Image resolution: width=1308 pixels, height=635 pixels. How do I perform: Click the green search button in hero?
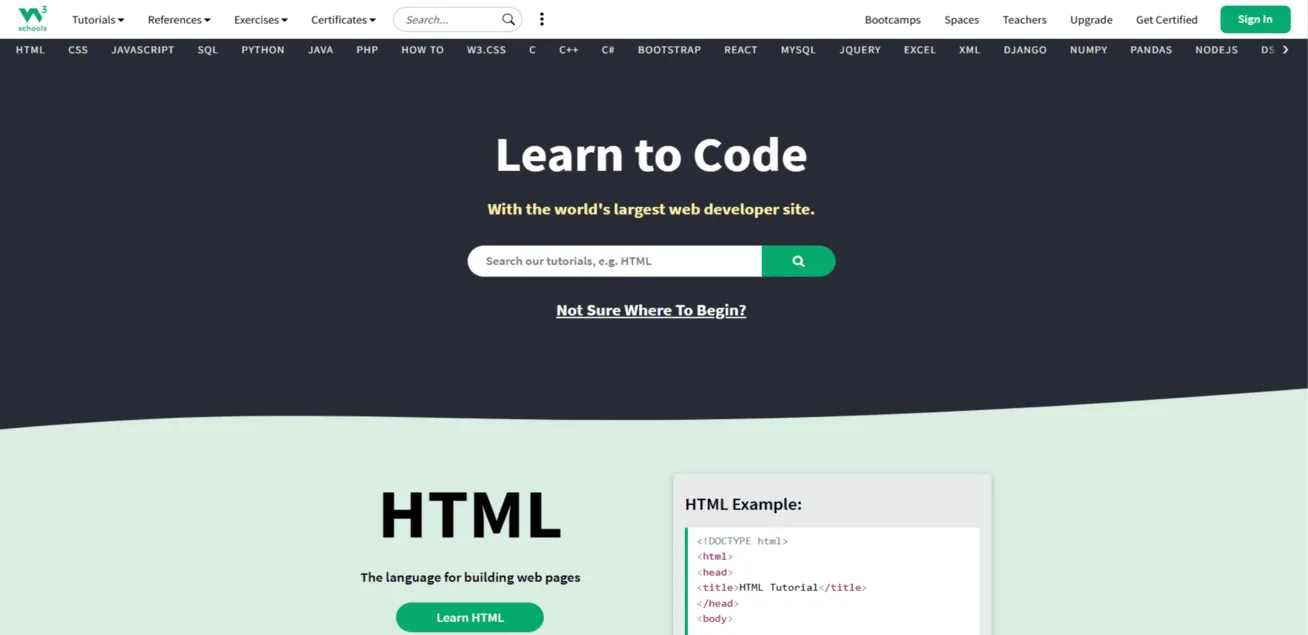point(798,261)
